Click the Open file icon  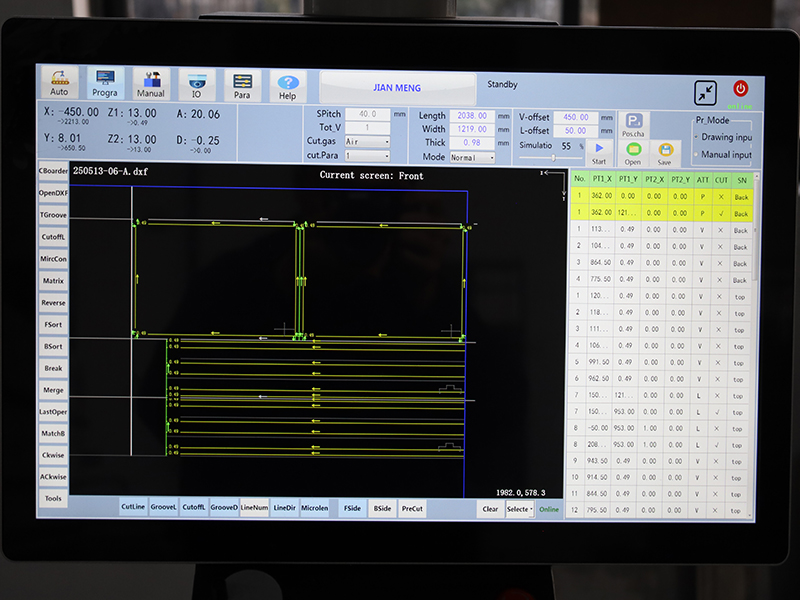click(x=633, y=152)
